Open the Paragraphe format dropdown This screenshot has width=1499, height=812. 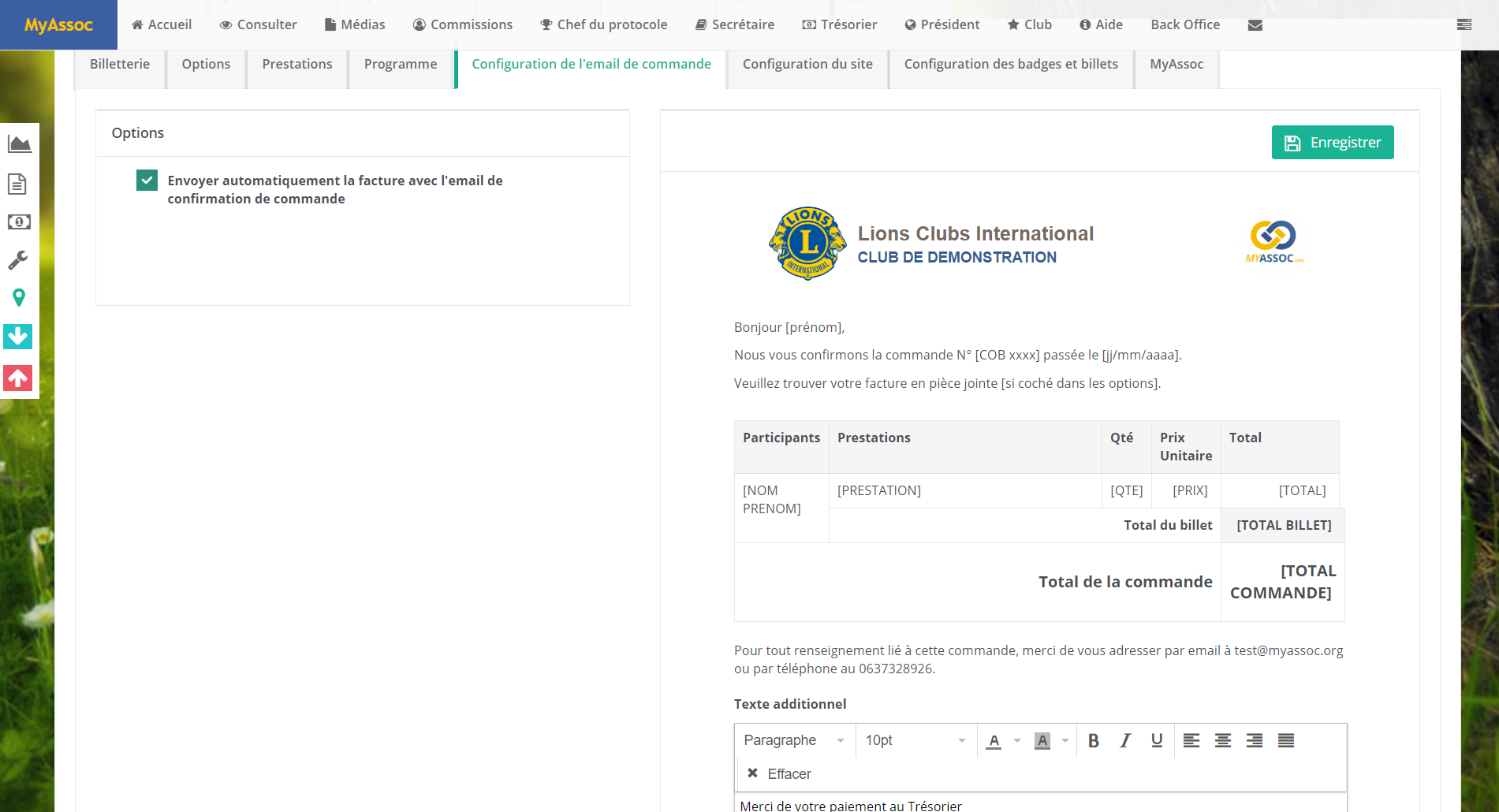point(794,740)
